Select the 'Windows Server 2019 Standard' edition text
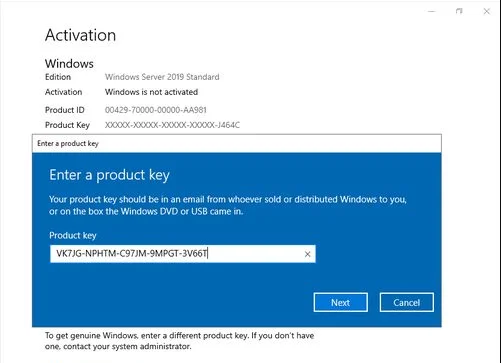The image size is (501, 363). [162, 77]
